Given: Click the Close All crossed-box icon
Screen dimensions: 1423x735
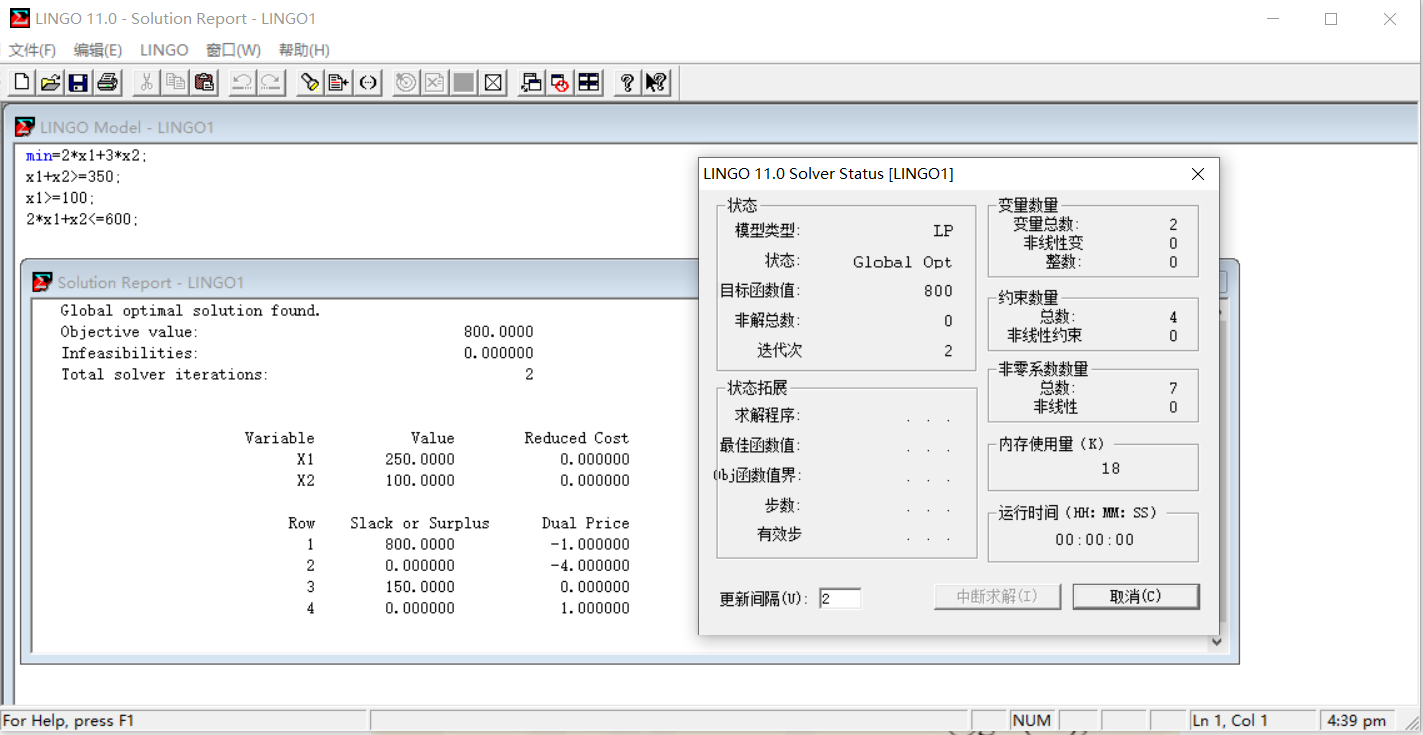Looking at the screenshot, I should coord(493,83).
